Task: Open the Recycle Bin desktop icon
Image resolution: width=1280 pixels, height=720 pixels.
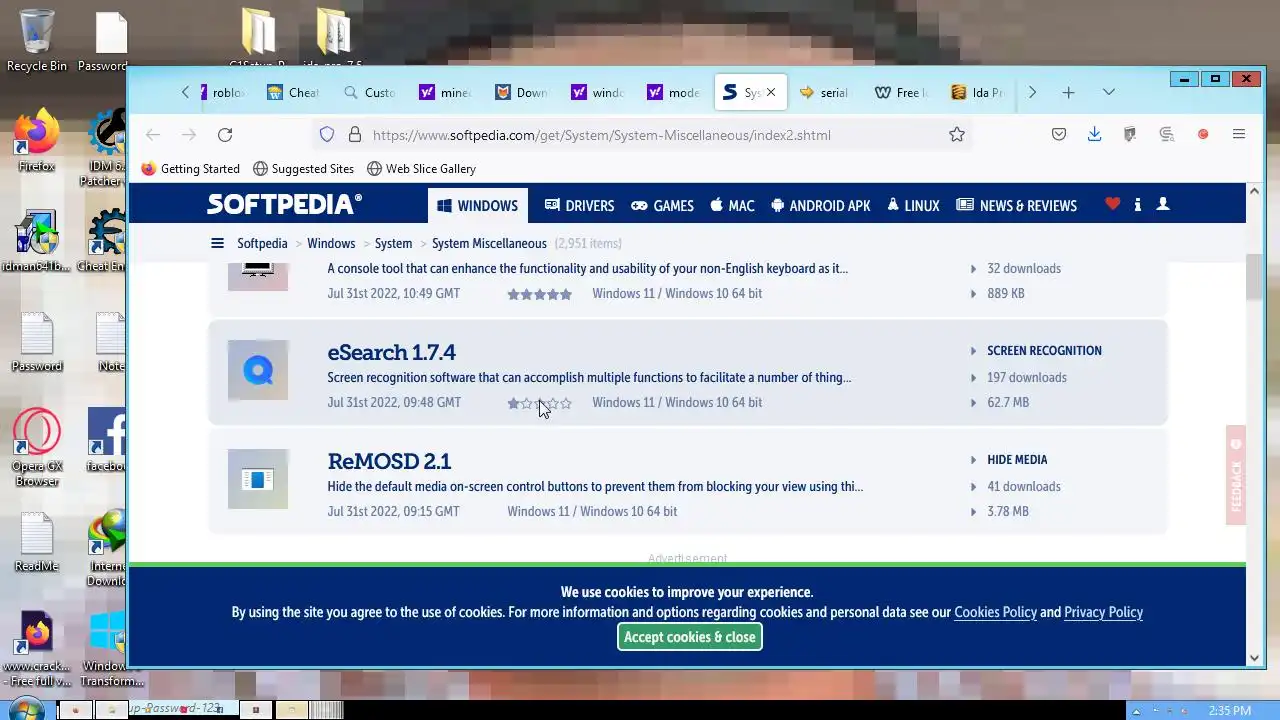Action: (x=37, y=40)
